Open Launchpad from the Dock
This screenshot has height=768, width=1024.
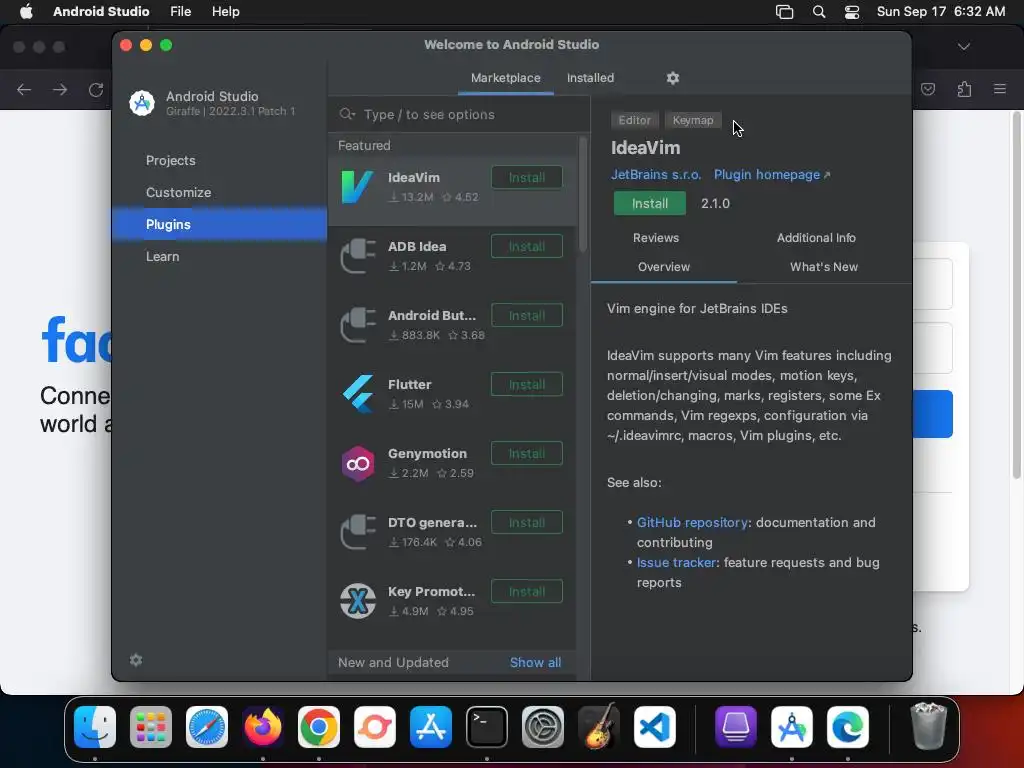pos(151,727)
